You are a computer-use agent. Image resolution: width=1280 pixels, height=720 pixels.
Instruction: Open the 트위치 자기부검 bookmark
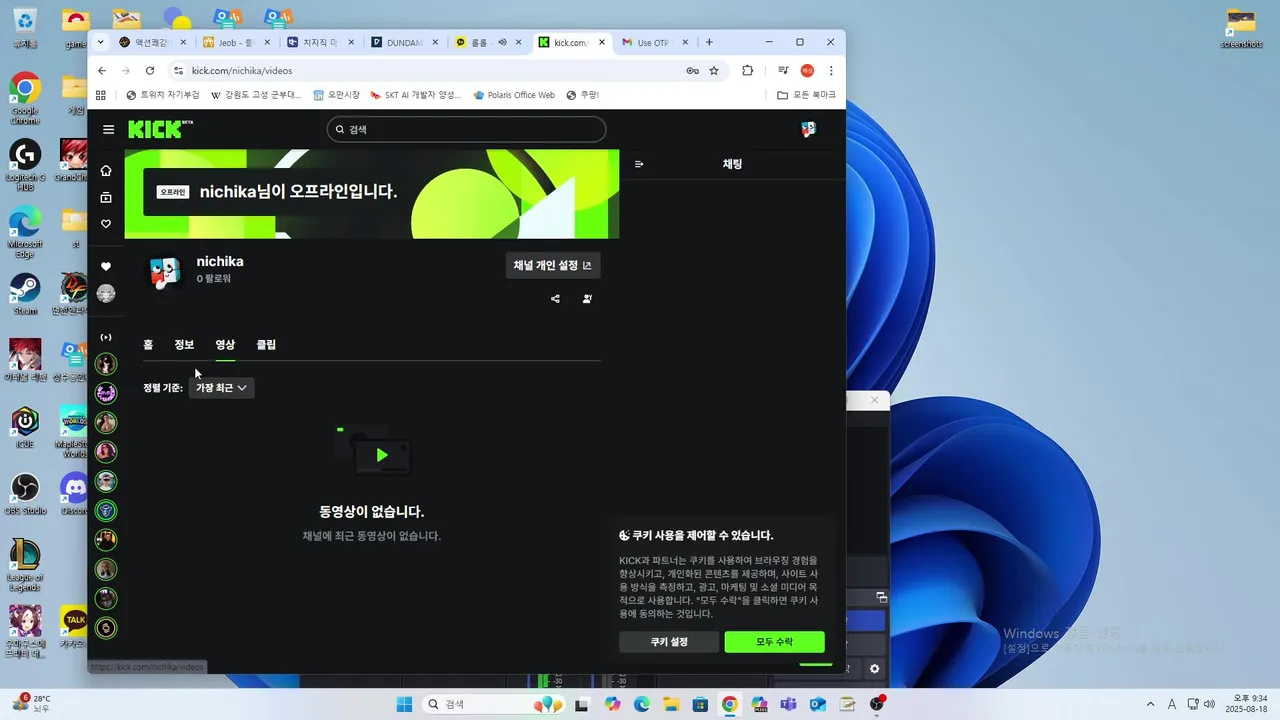tap(163, 95)
